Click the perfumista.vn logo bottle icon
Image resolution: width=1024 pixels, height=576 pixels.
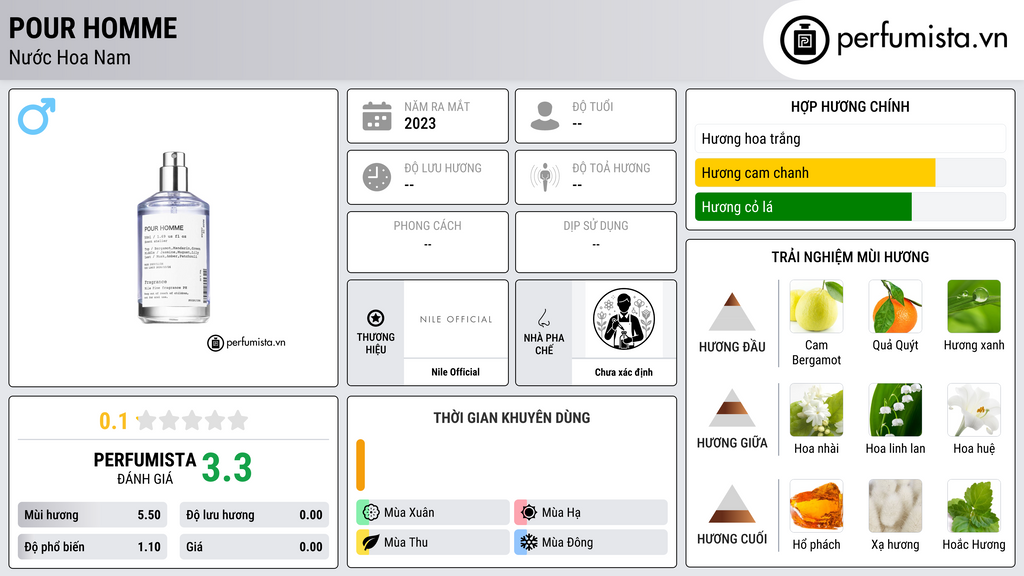click(804, 40)
